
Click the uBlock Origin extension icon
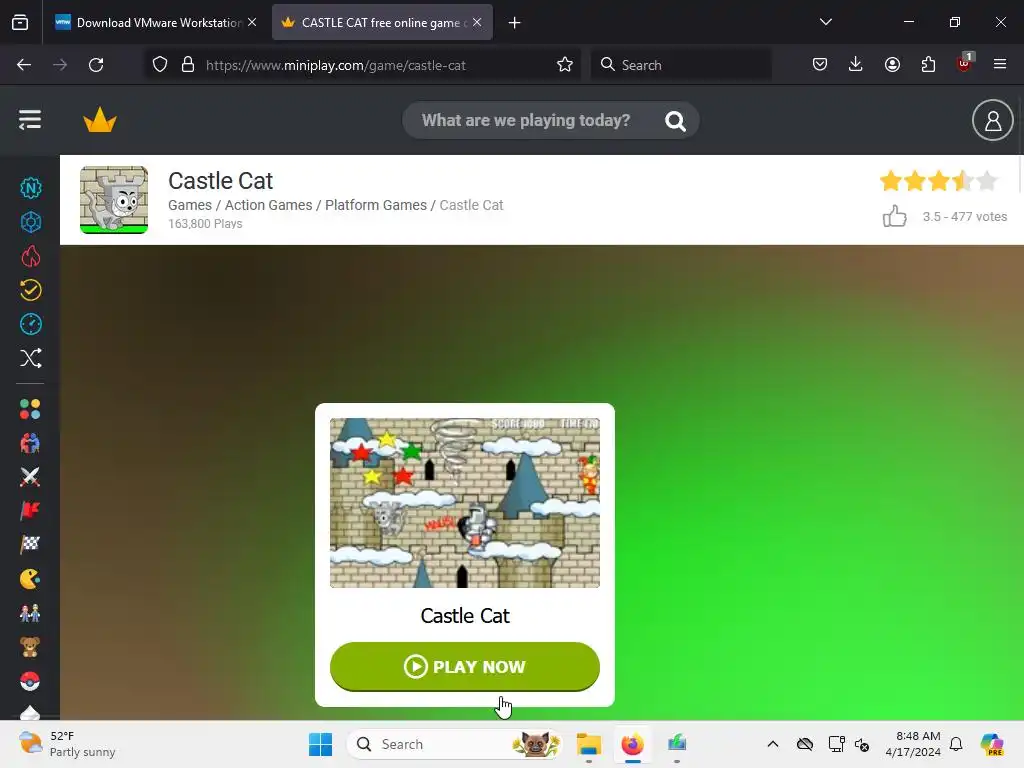(x=965, y=64)
